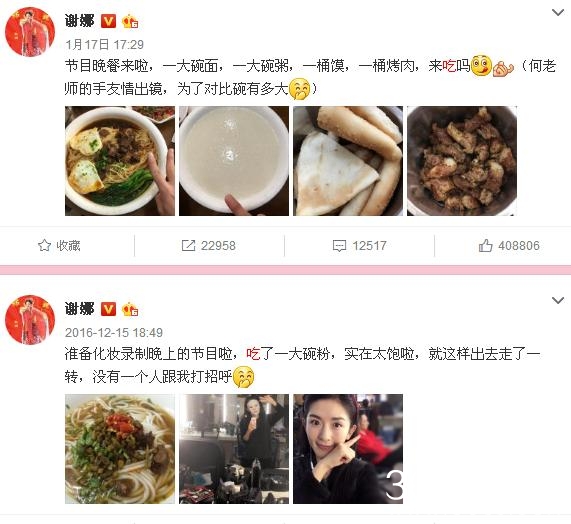Open the selfie photo with peace sign
The height and width of the screenshot is (524, 571).
(348, 449)
